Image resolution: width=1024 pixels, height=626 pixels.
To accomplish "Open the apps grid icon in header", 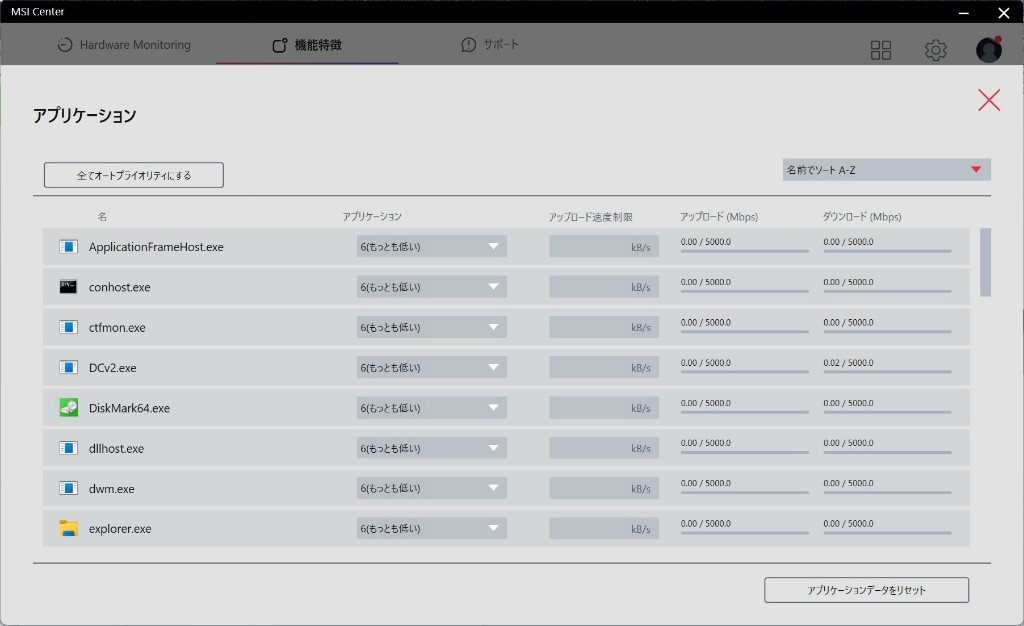I will pyautogui.click(x=880, y=50).
